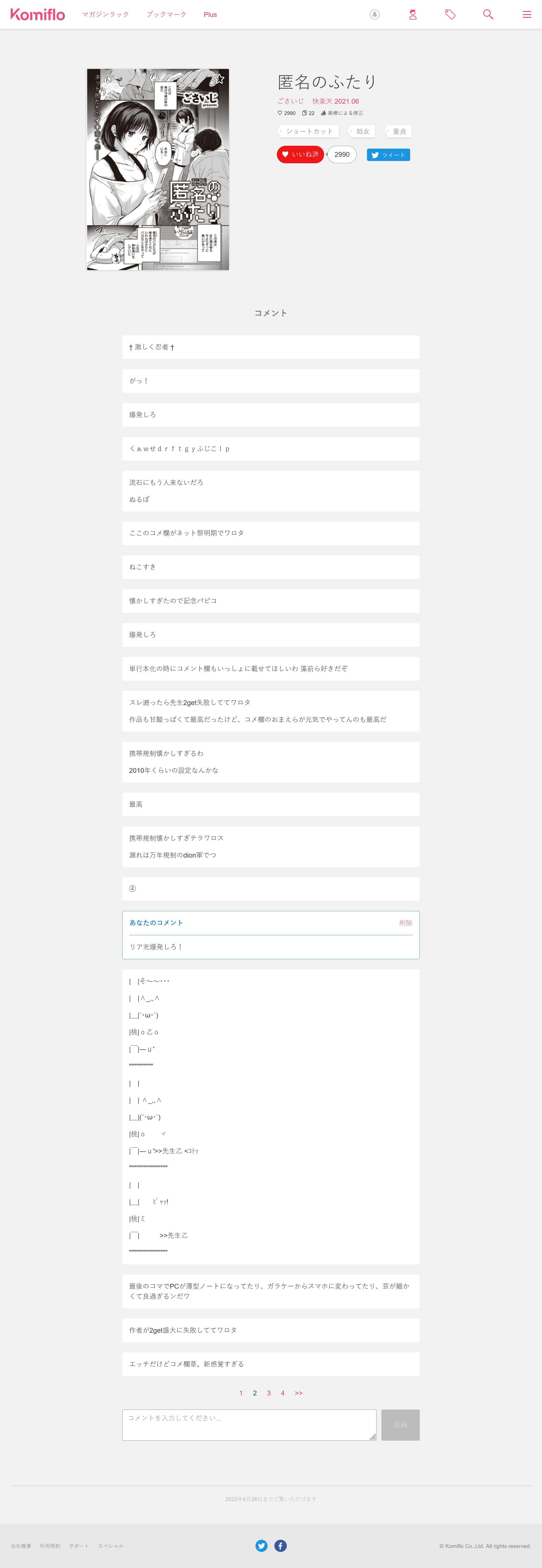This screenshot has height=1568, width=542.
Task: Select the 処女 tag
Action: 362,131
